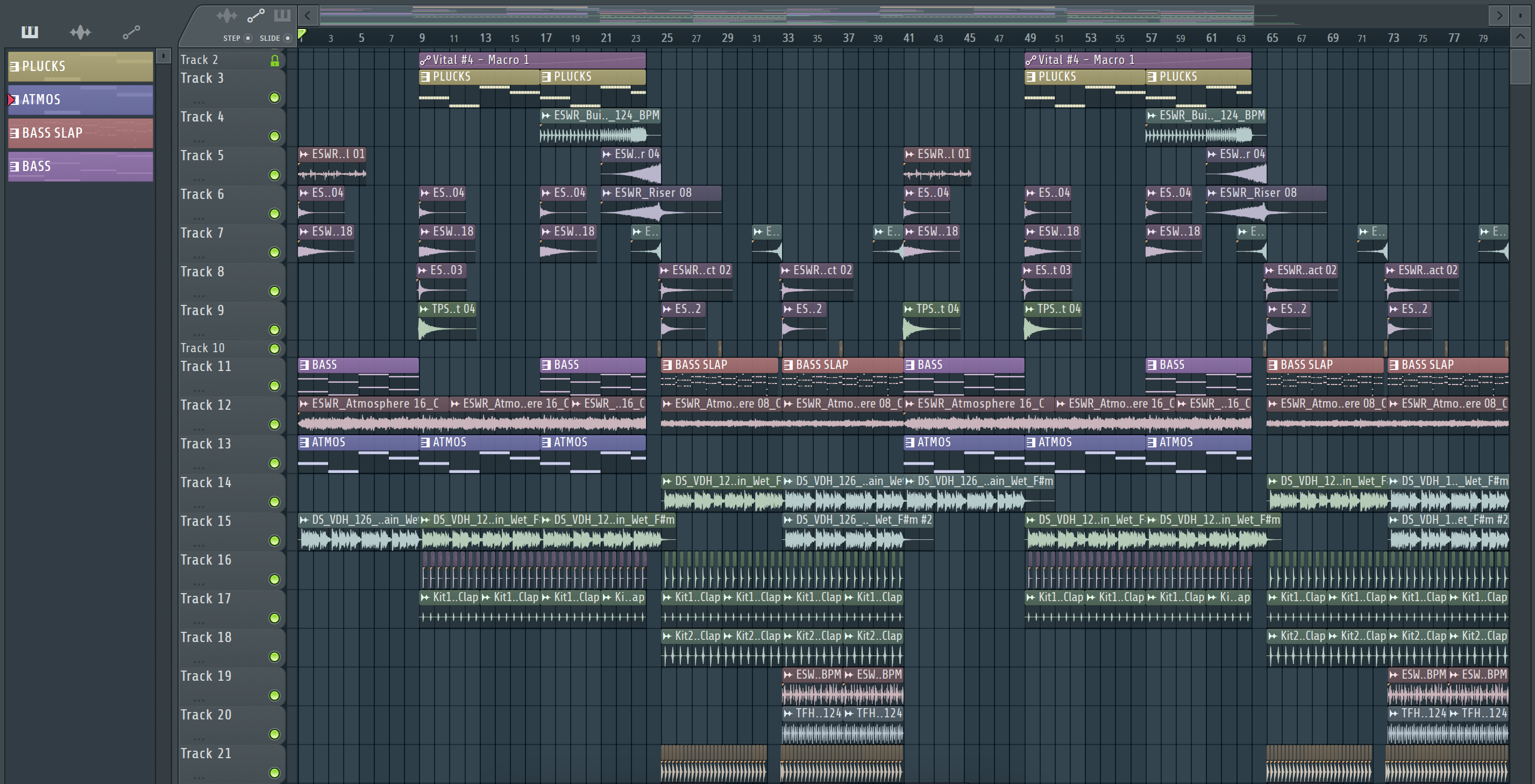Click the pattern picker scroll button

point(164,56)
